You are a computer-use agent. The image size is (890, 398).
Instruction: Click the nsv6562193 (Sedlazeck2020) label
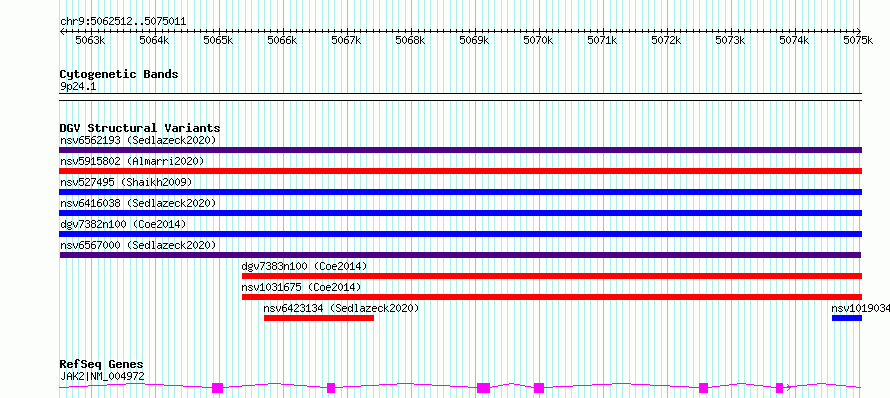click(138, 140)
